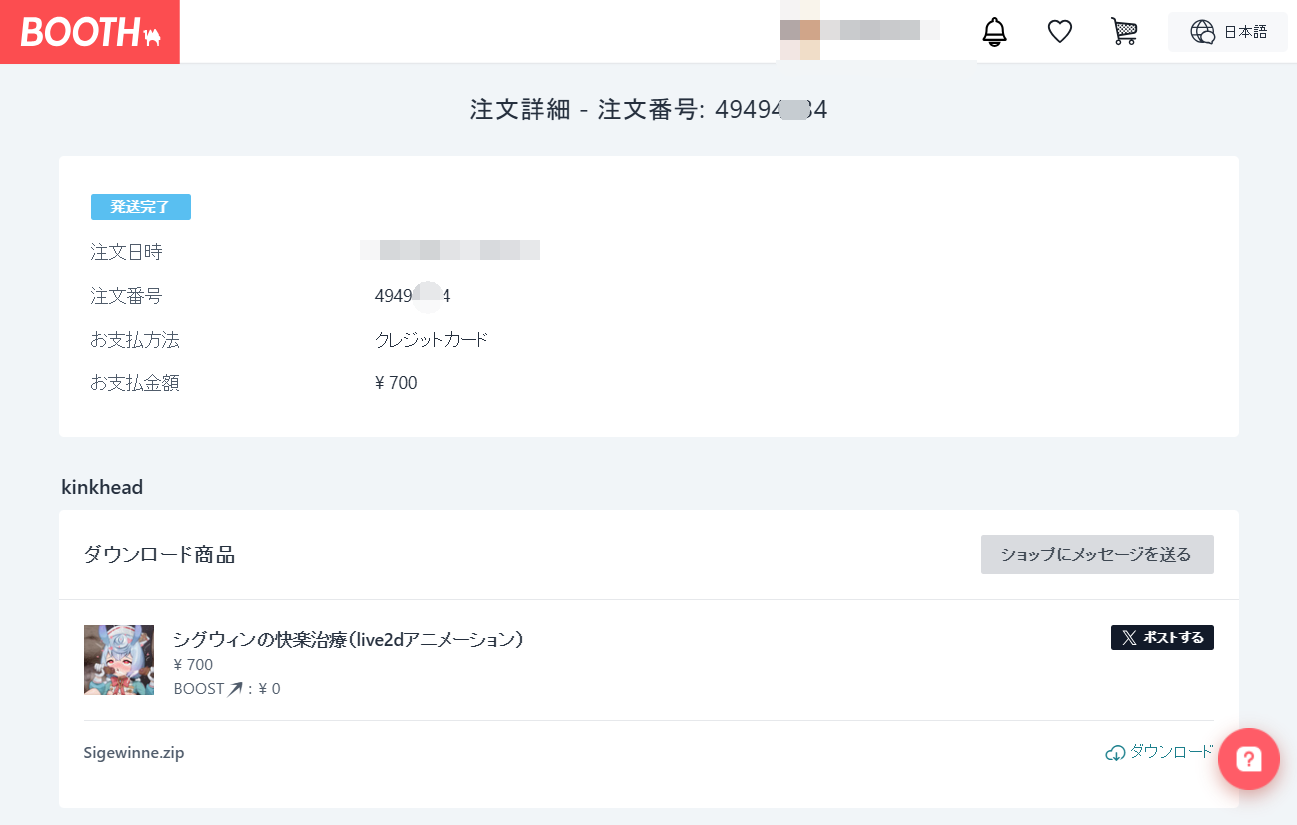Image resolution: width=1297 pixels, height=825 pixels.
Task: Click the product thumbnail image
Action: (119, 660)
